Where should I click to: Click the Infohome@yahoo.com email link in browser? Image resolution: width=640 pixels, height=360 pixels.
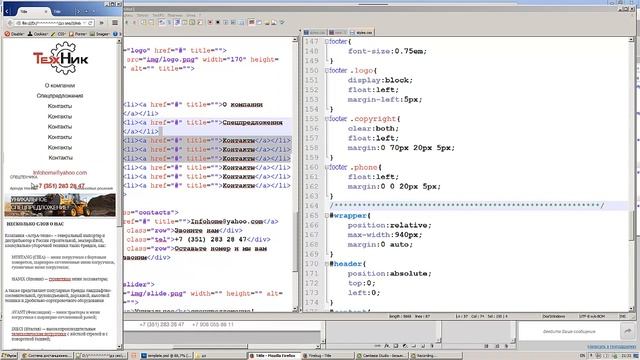pos(60,173)
